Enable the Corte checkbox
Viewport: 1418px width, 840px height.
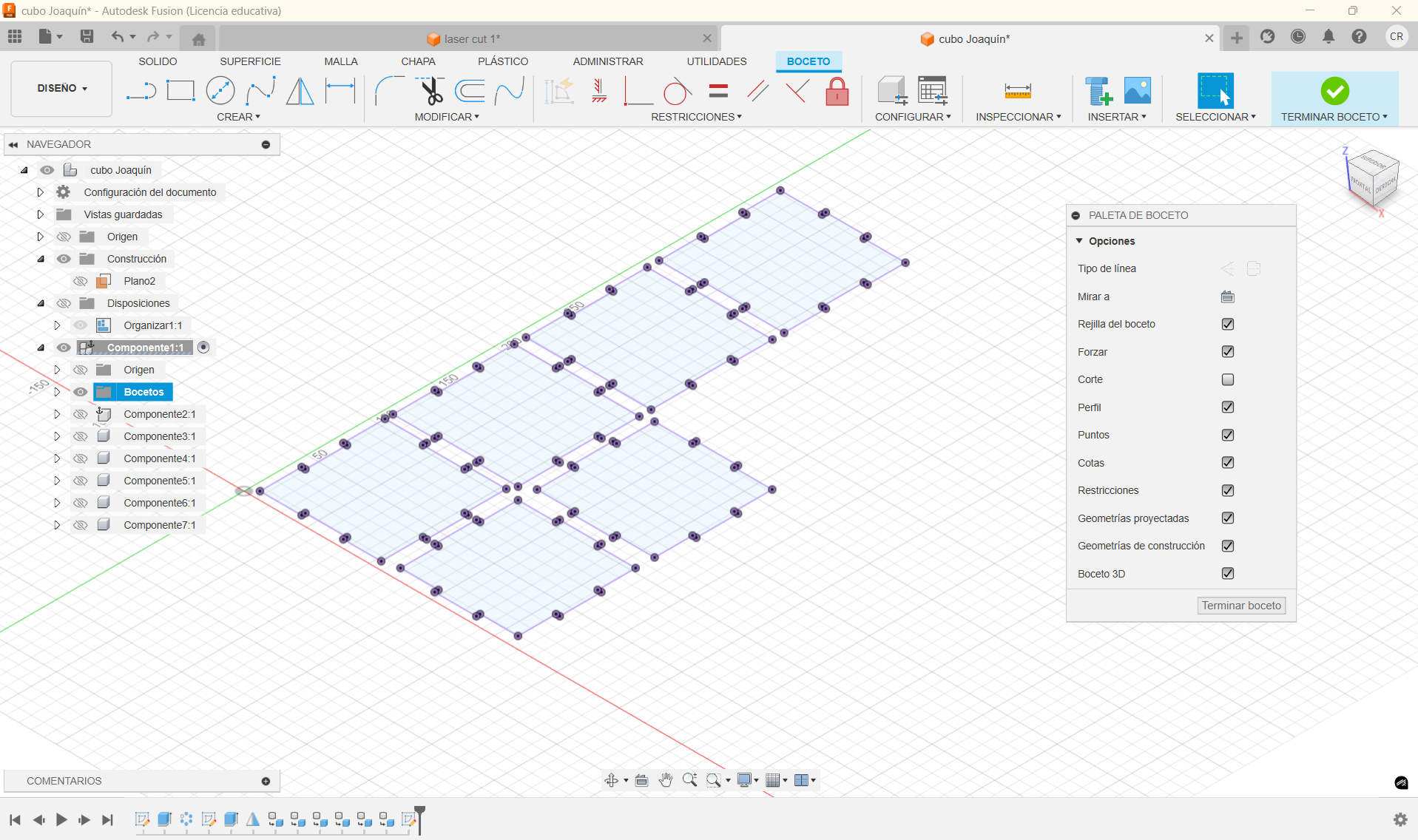tap(1228, 379)
